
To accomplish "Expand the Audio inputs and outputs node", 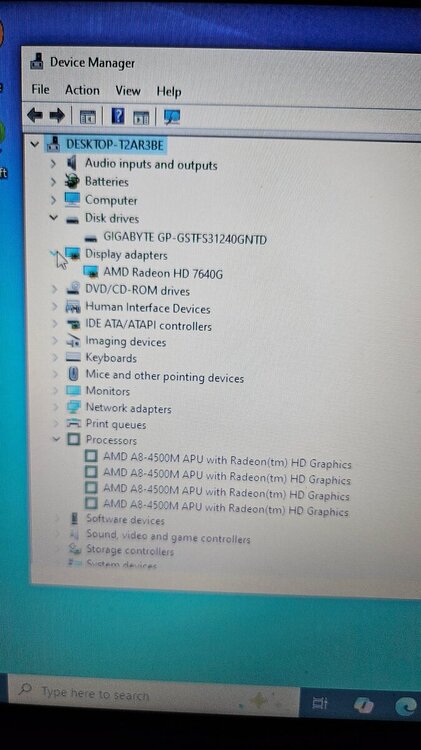I will coord(54,164).
